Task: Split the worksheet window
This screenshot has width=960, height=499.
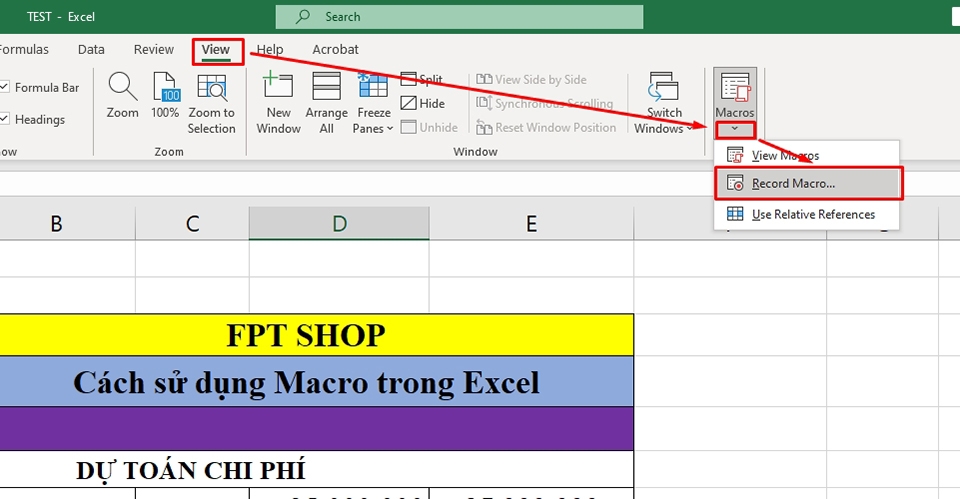Action: (x=421, y=79)
